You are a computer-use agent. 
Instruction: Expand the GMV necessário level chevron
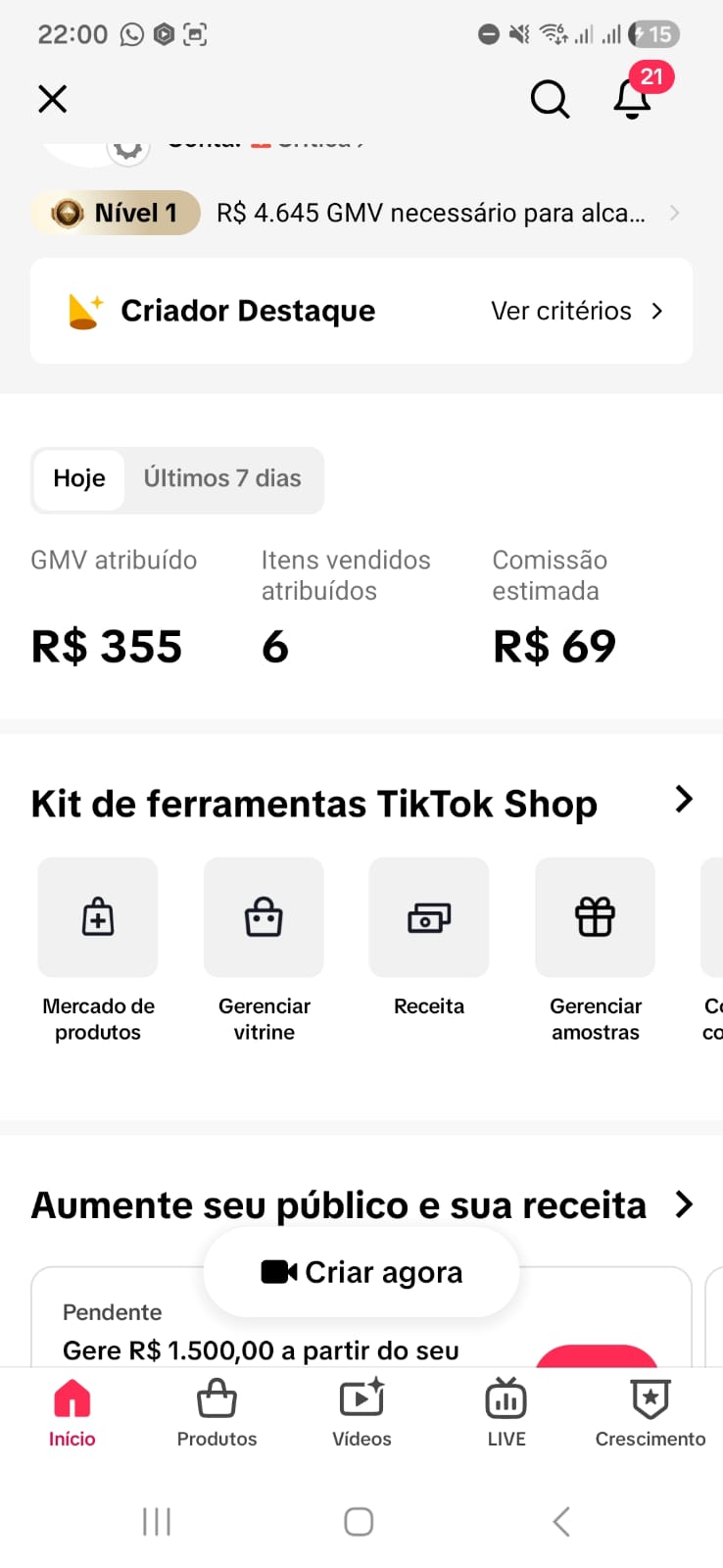coord(674,213)
